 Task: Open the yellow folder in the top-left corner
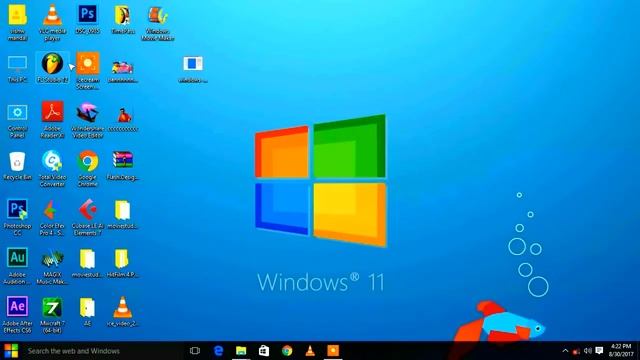coord(18,22)
